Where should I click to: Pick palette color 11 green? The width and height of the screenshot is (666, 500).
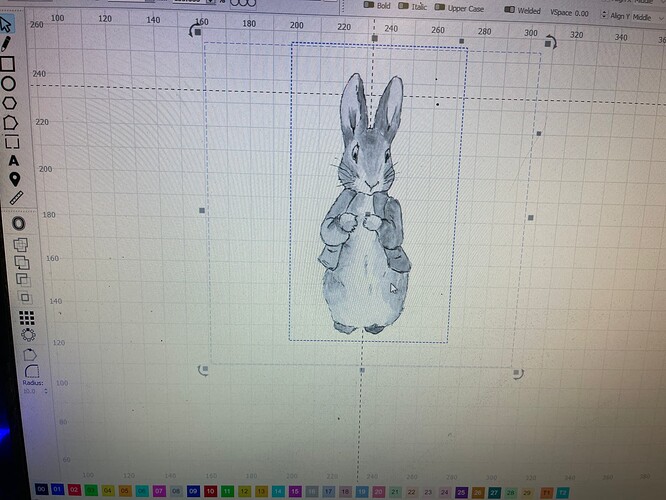227,492
